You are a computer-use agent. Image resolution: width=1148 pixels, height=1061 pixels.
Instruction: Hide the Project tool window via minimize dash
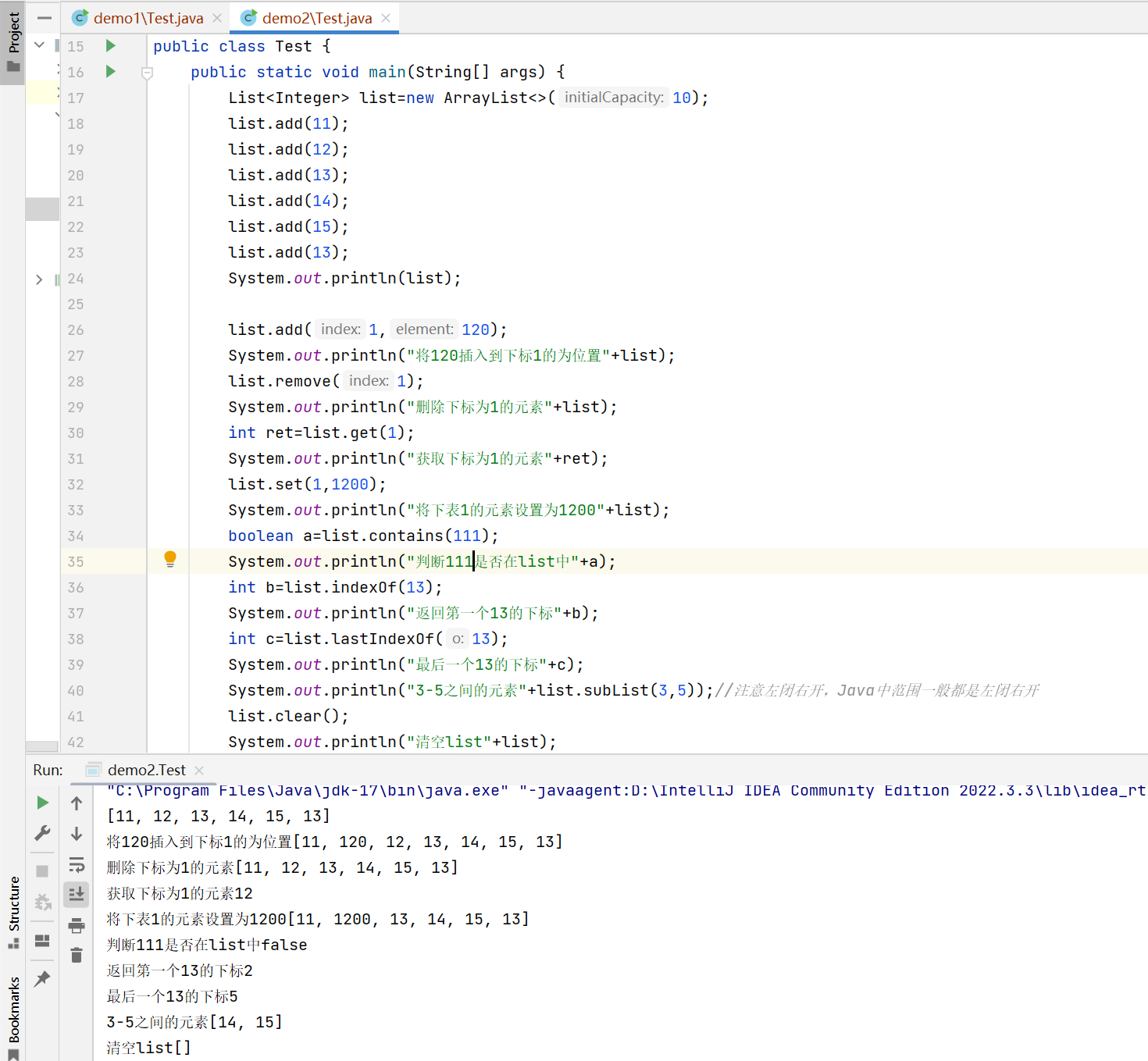[45, 17]
